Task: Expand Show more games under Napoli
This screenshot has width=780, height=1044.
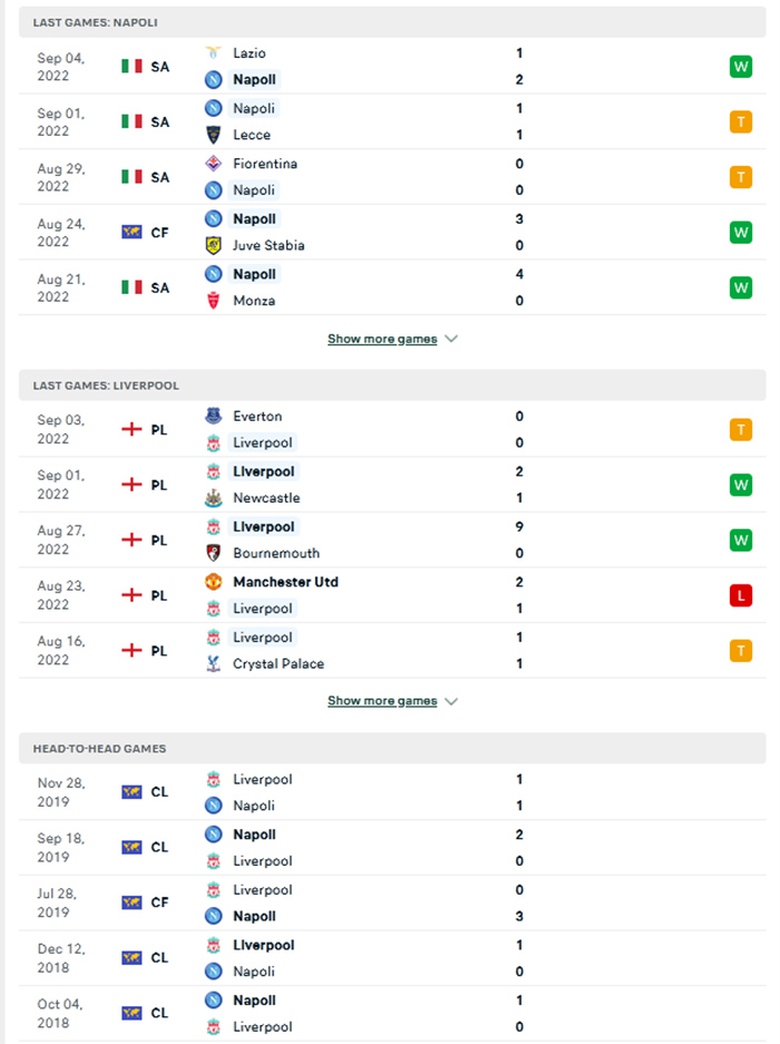Action: coord(391,339)
